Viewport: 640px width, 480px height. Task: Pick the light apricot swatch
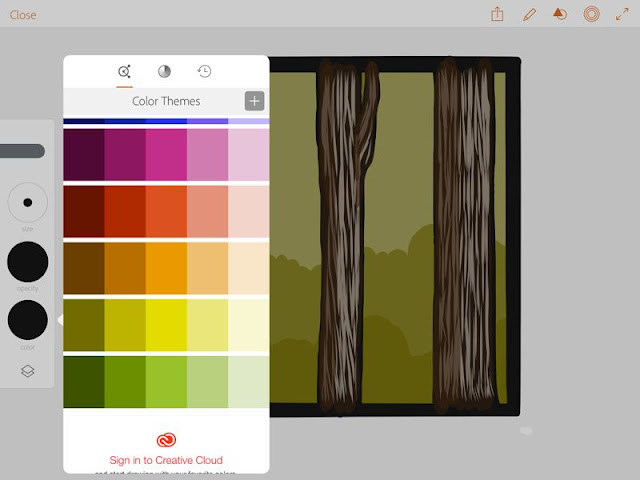coord(207,268)
